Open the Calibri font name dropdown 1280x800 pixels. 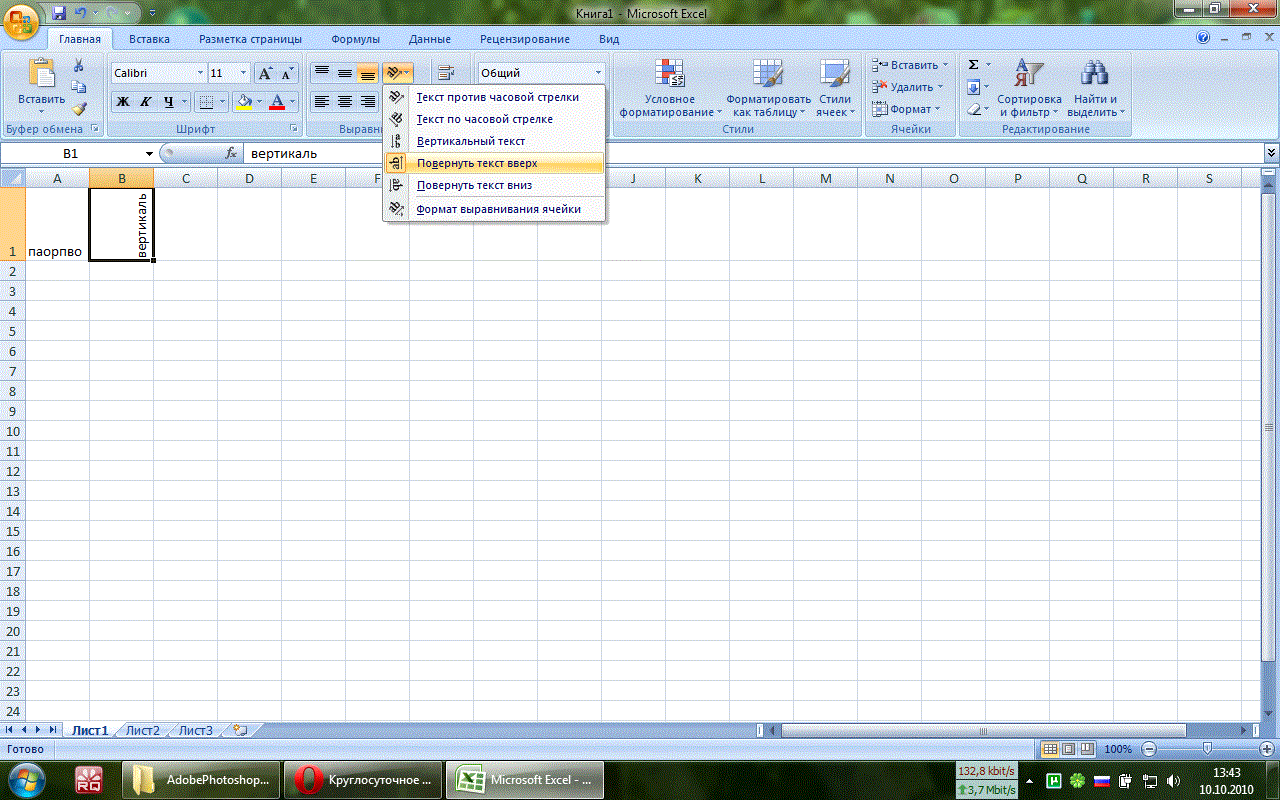point(200,73)
